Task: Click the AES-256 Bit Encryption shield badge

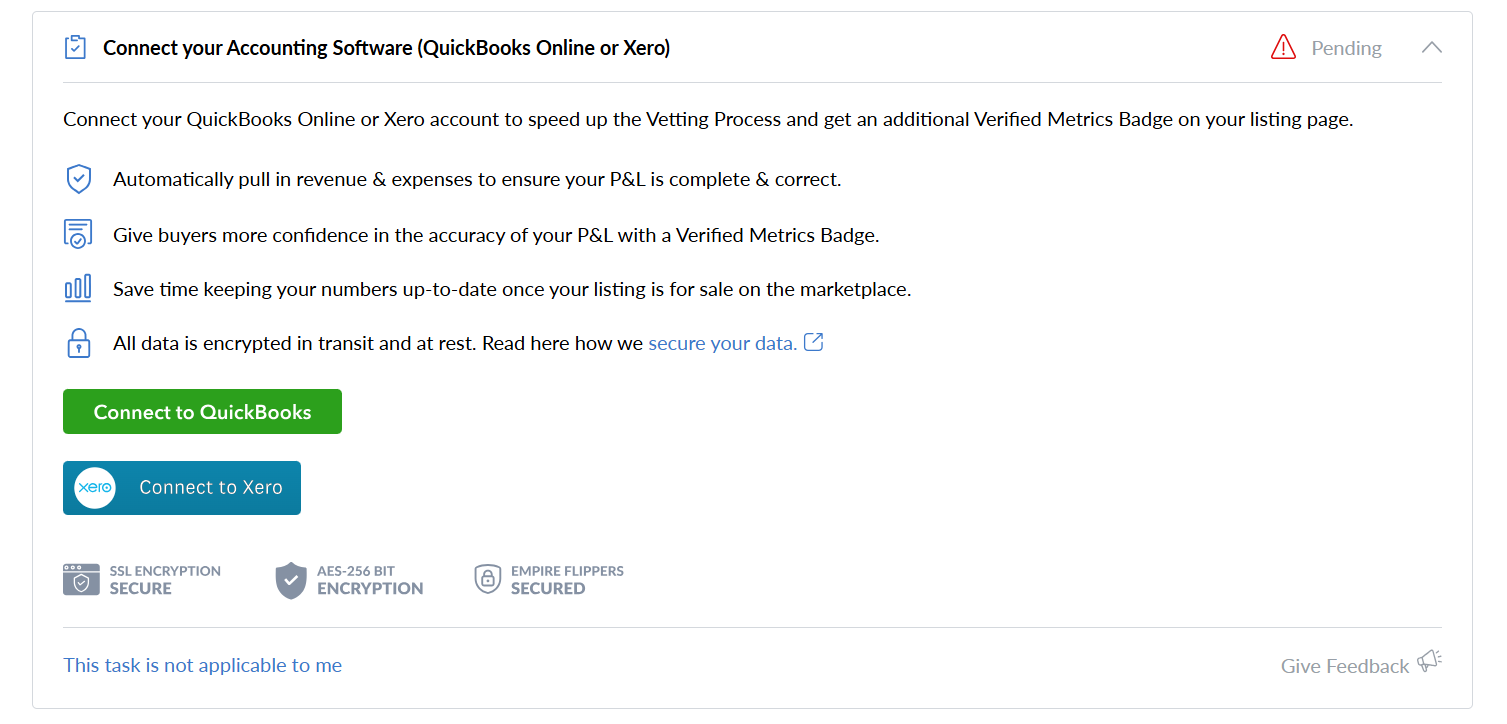Action: point(349,580)
